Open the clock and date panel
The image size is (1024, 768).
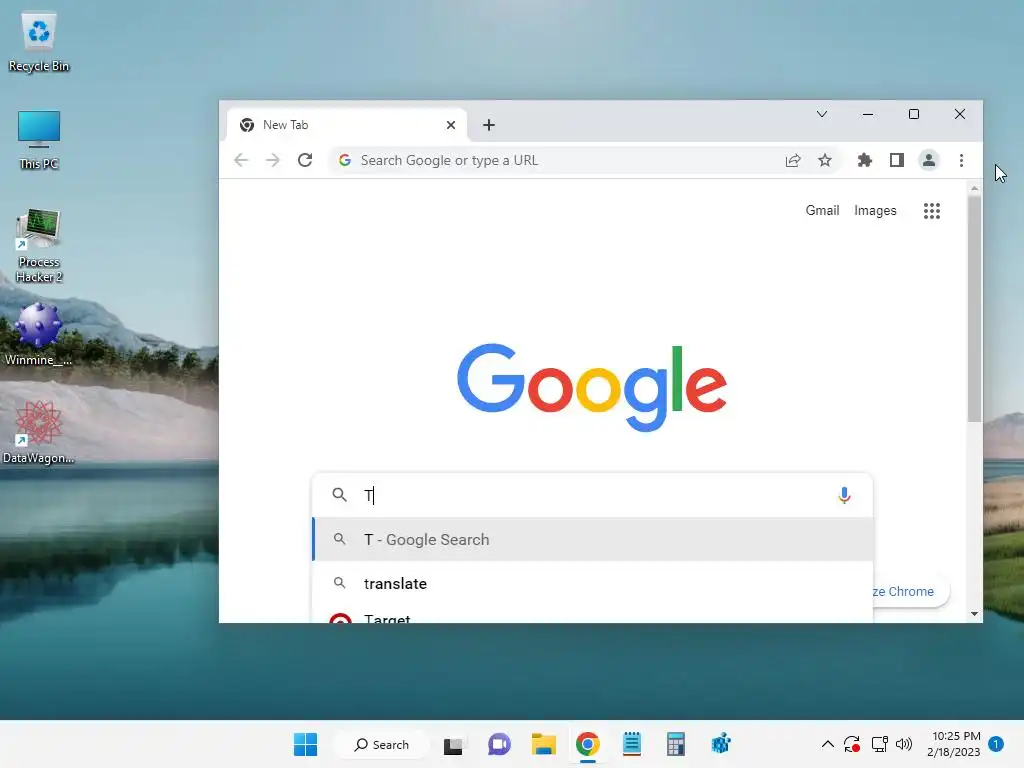(953, 744)
